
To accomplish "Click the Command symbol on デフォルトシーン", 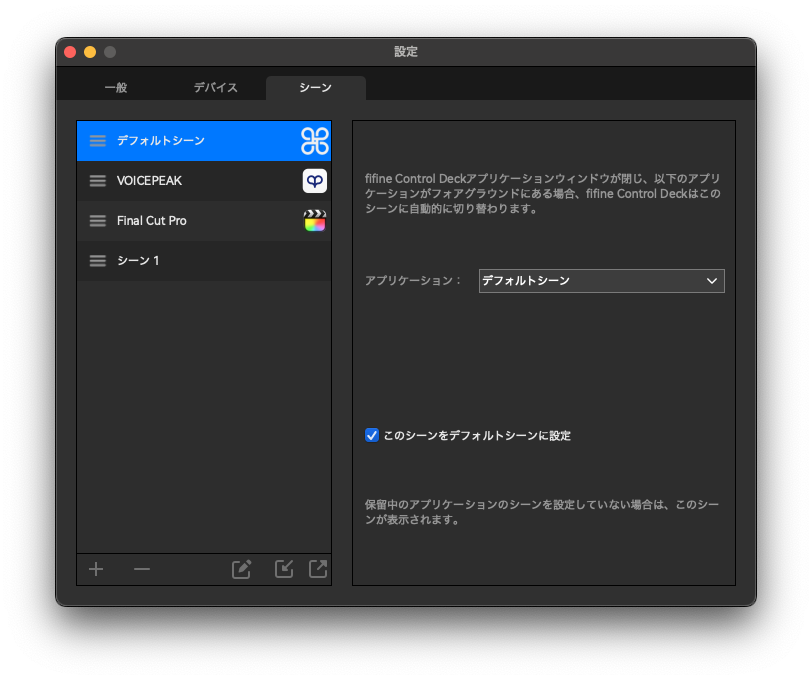I will (314, 141).
